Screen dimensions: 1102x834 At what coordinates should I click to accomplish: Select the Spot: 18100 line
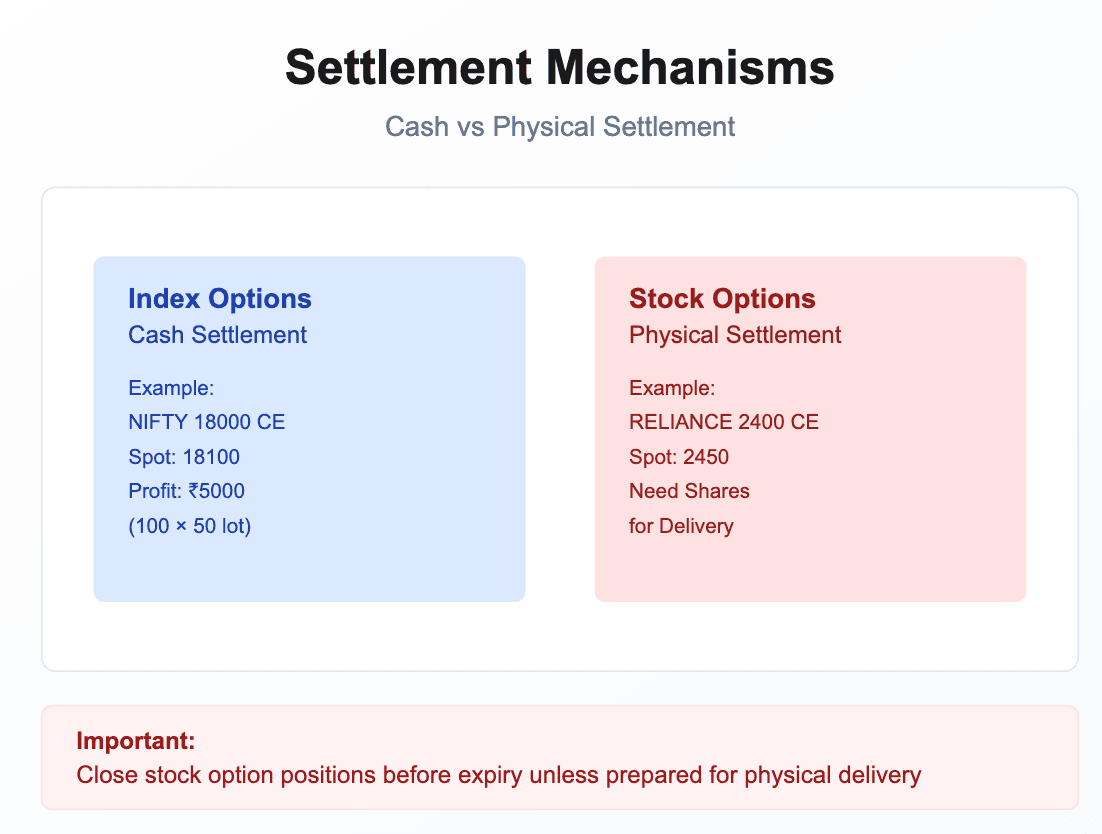click(x=184, y=457)
